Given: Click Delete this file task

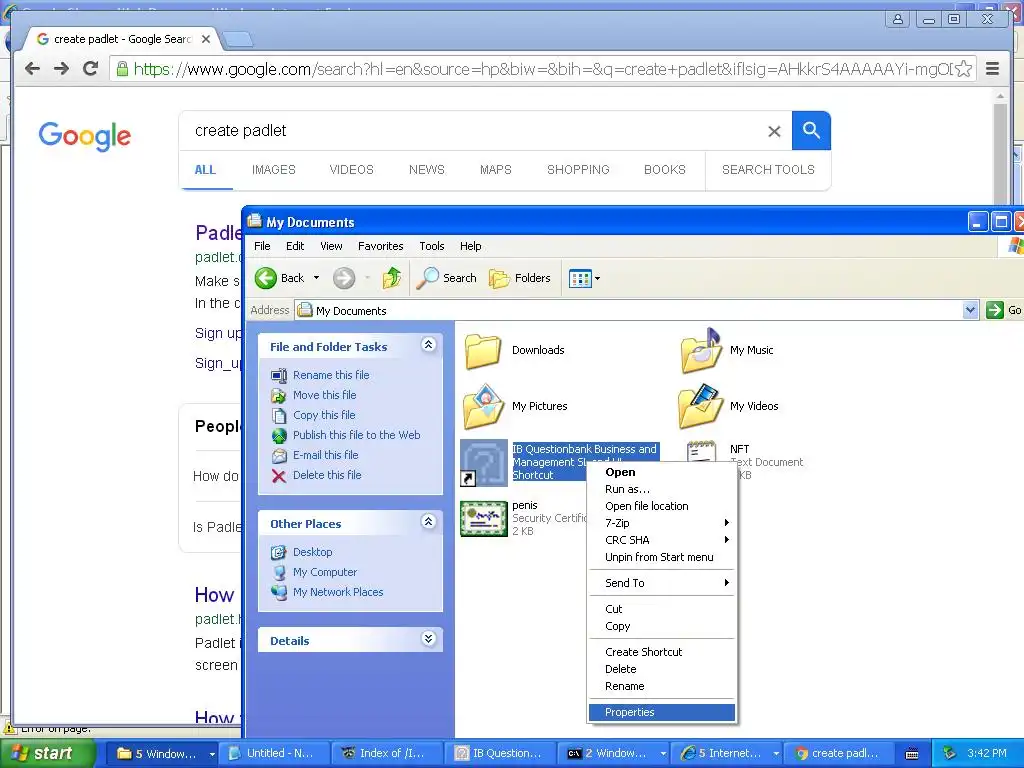Looking at the screenshot, I should point(327,475).
